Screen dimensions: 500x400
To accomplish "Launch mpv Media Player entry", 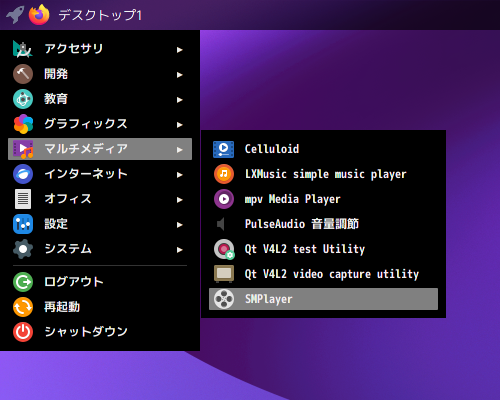I will 323,199.
